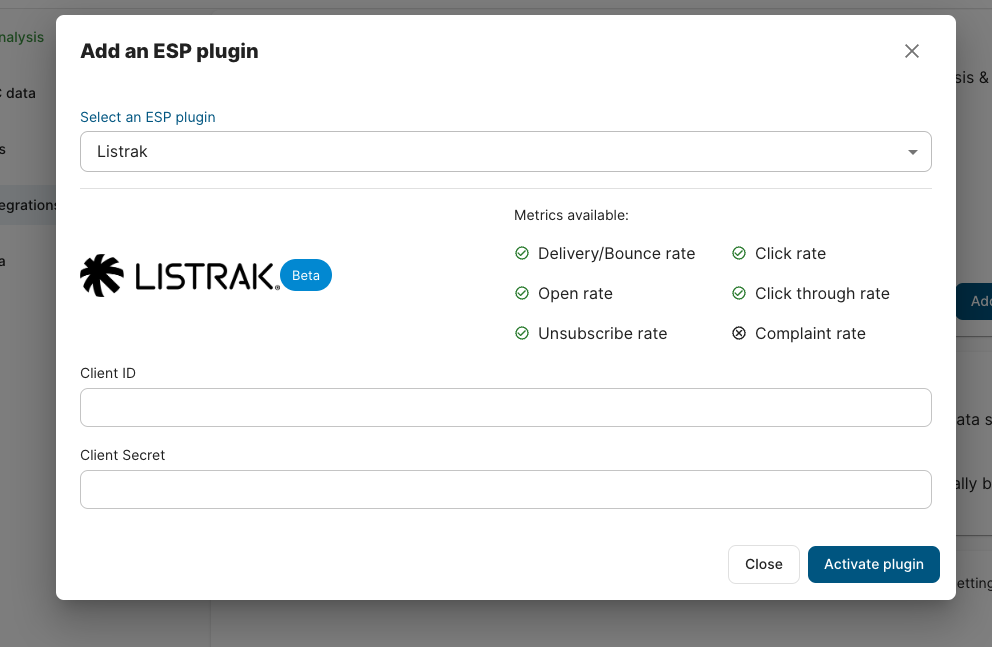Click the Complaint rate unavailable X icon
The width and height of the screenshot is (992, 647).
[x=739, y=333]
